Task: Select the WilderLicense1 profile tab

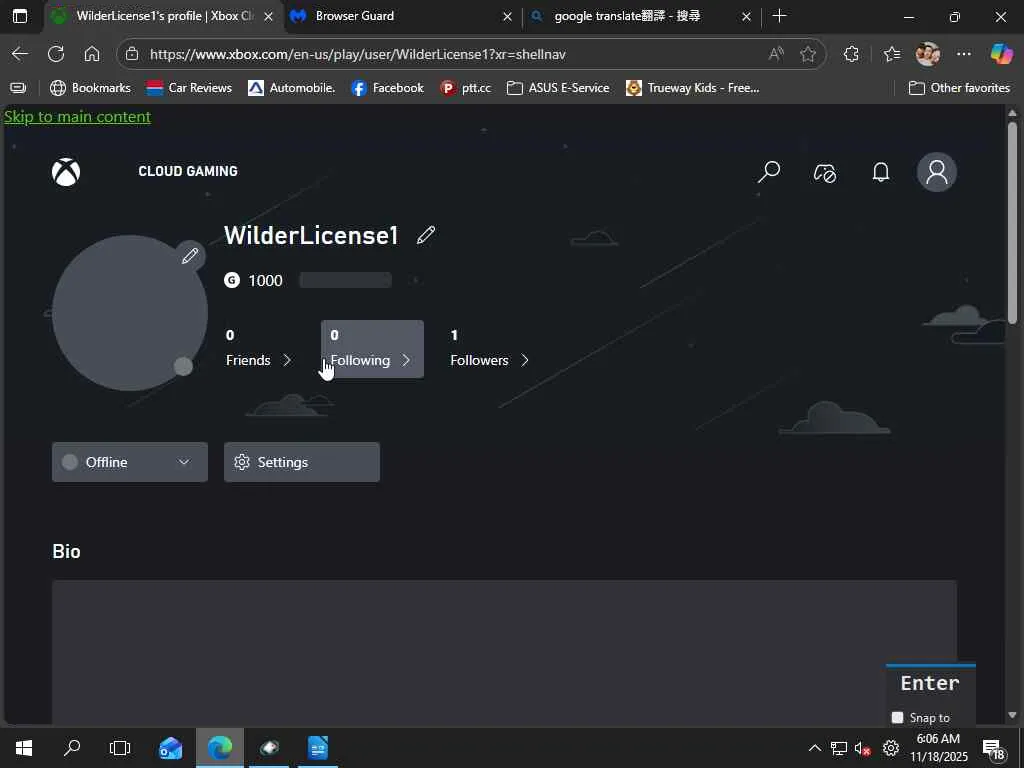Action: [x=163, y=16]
